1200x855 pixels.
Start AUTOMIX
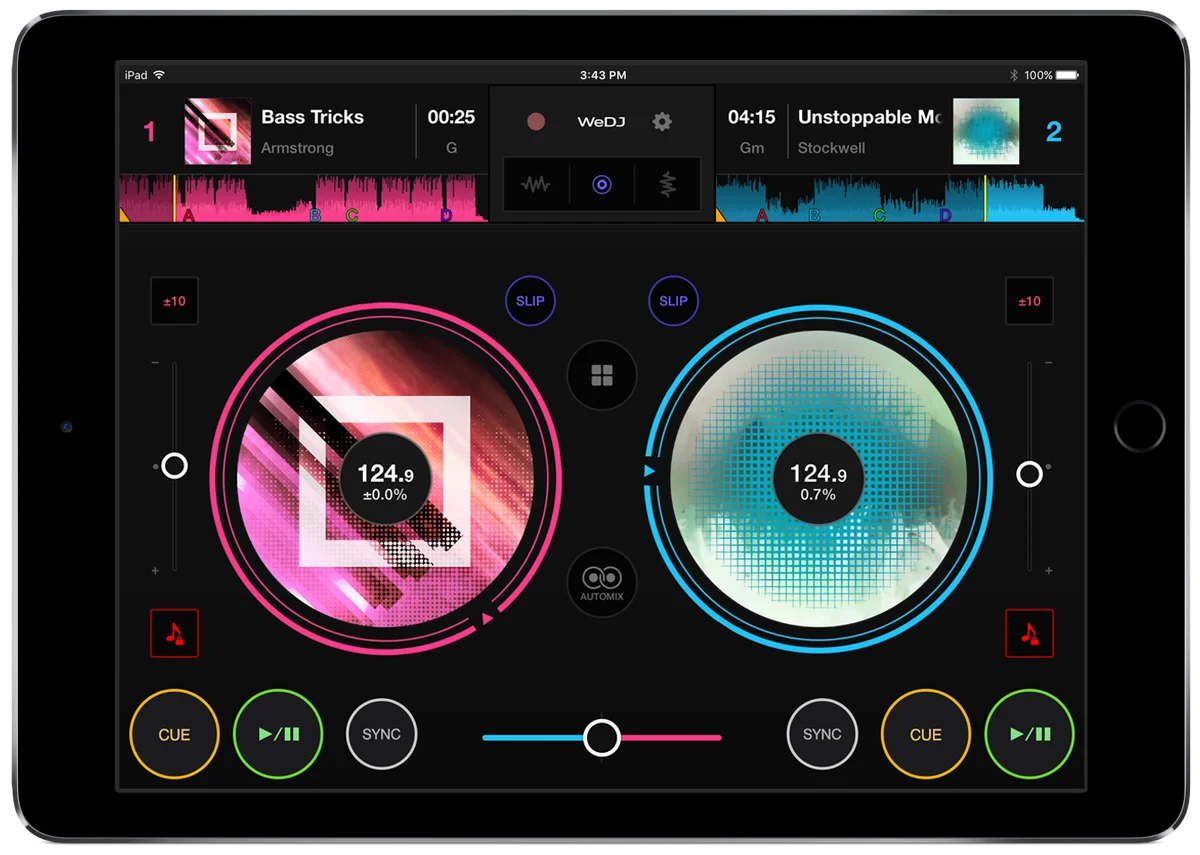[x=601, y=582]
